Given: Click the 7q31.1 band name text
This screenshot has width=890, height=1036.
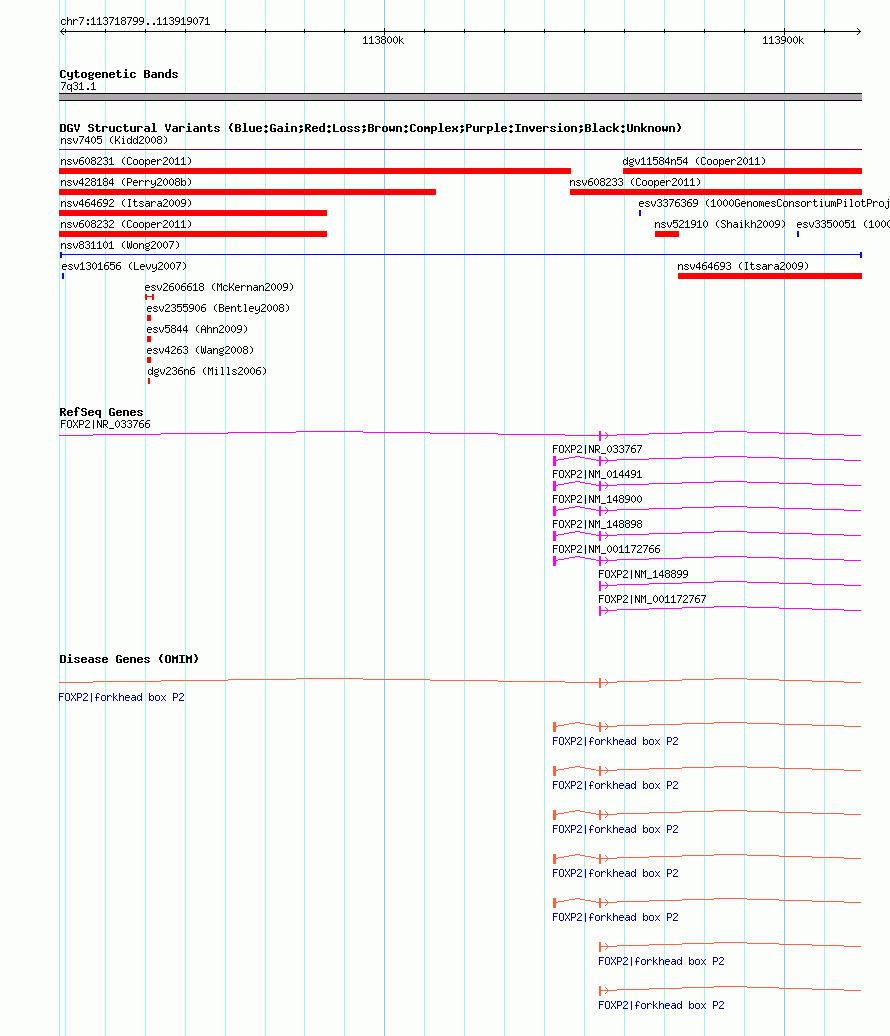Looking at the screenshot, I should coord(78,87).
